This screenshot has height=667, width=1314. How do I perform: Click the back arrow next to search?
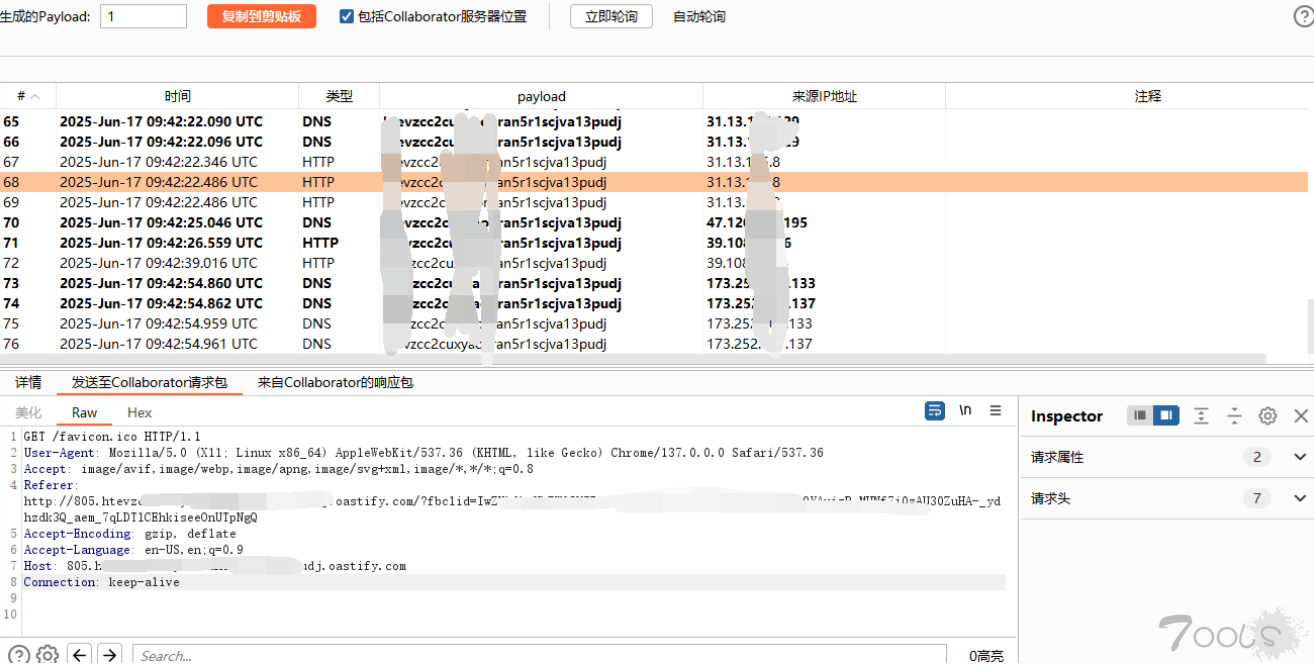point(80,655)
